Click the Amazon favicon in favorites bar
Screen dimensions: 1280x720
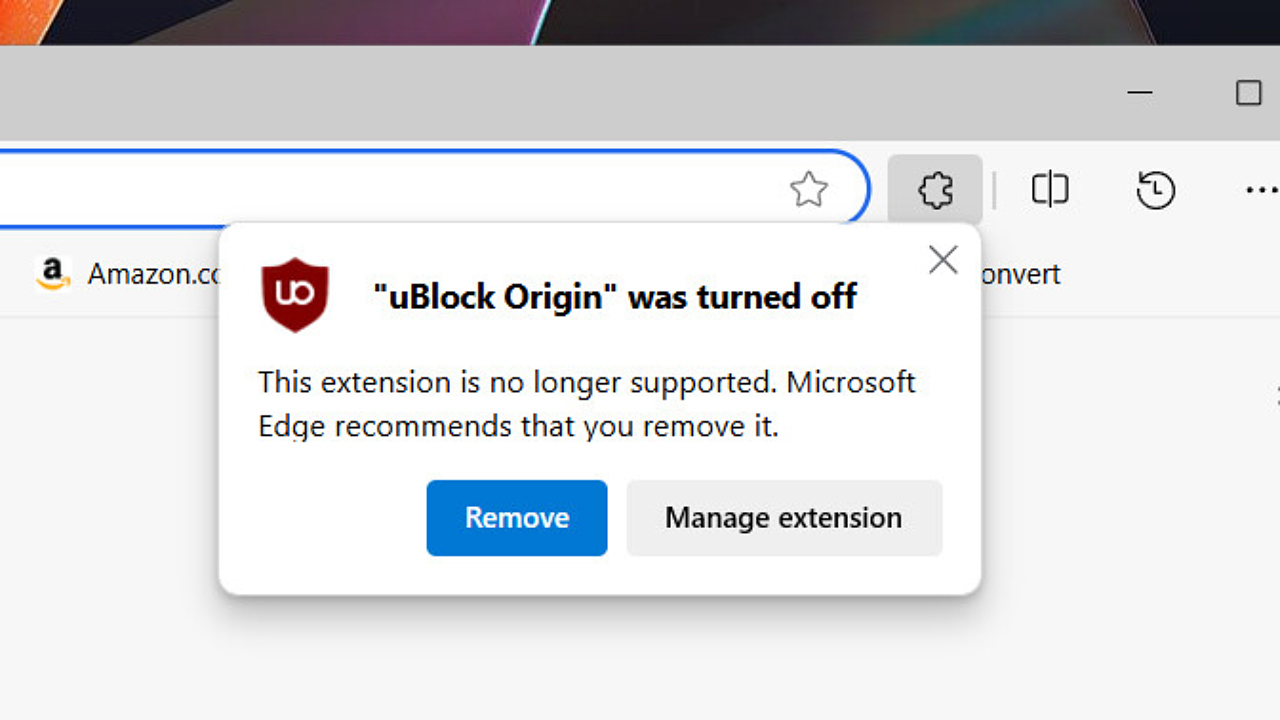(x=52, y=273)
